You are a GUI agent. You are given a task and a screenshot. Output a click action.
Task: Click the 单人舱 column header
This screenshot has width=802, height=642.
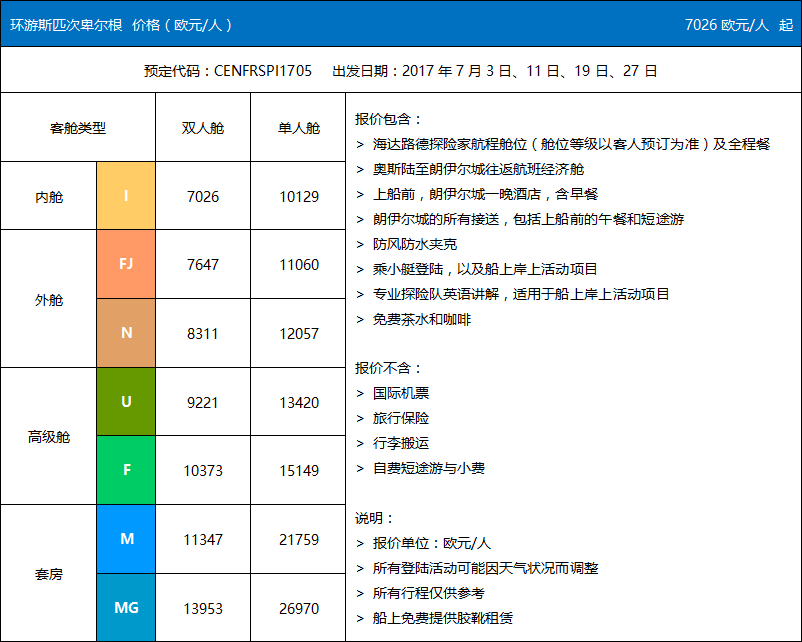point(298,128)
